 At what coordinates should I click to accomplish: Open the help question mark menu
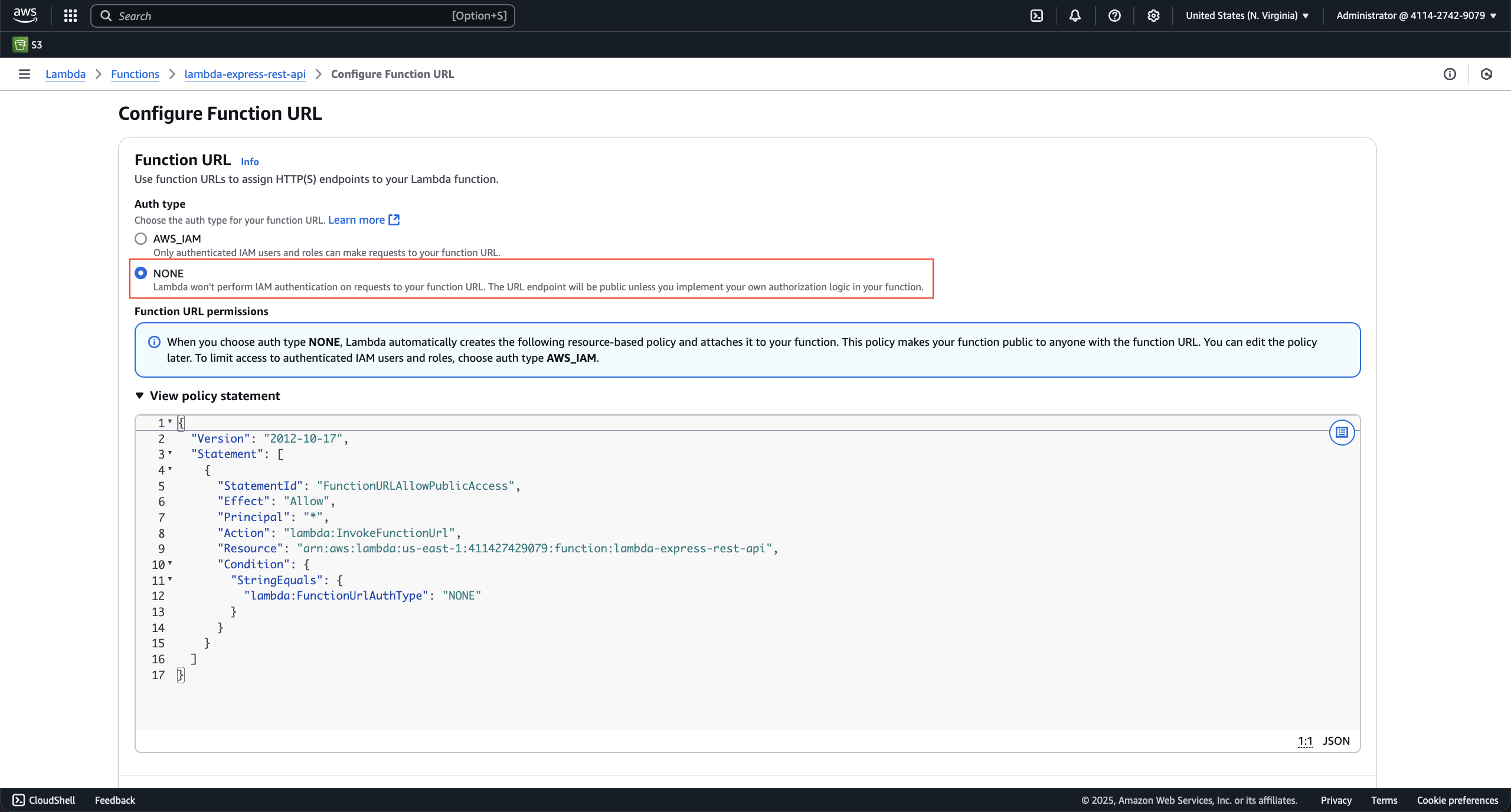(x=1114, y=16)
